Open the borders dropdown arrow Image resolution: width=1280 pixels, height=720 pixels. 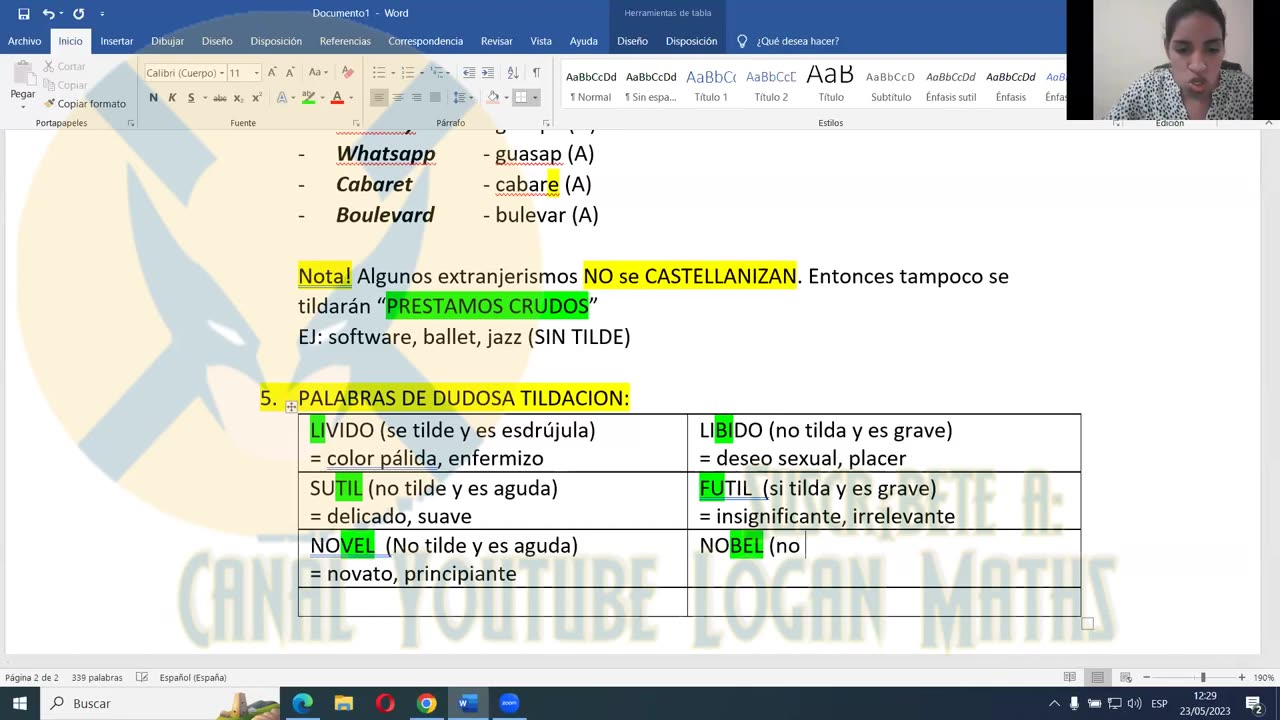click(x=535, y=97)
